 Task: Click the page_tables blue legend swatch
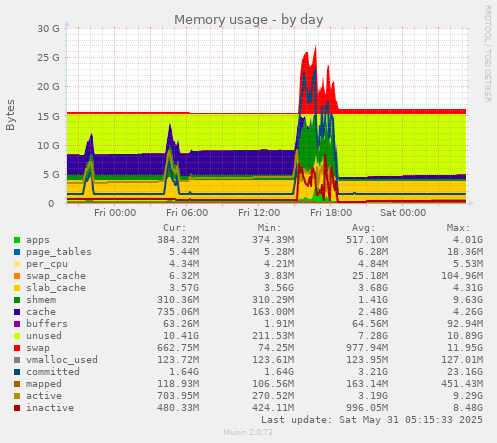coord(17,252)
